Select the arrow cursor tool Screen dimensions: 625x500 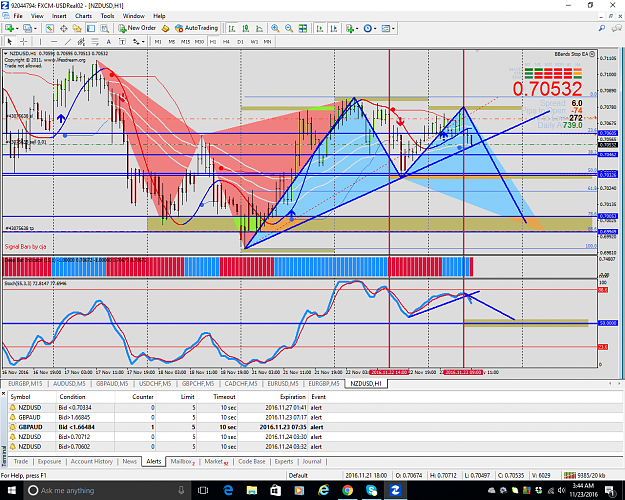(10, 41)
